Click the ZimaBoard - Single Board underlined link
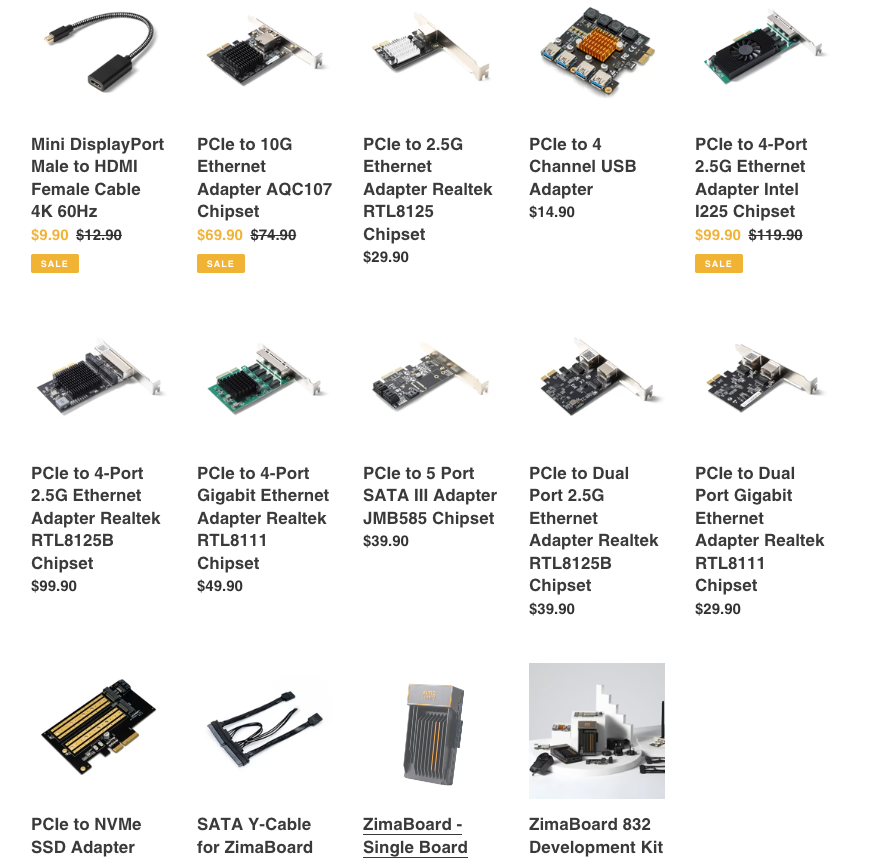 (x=415, y=835)
